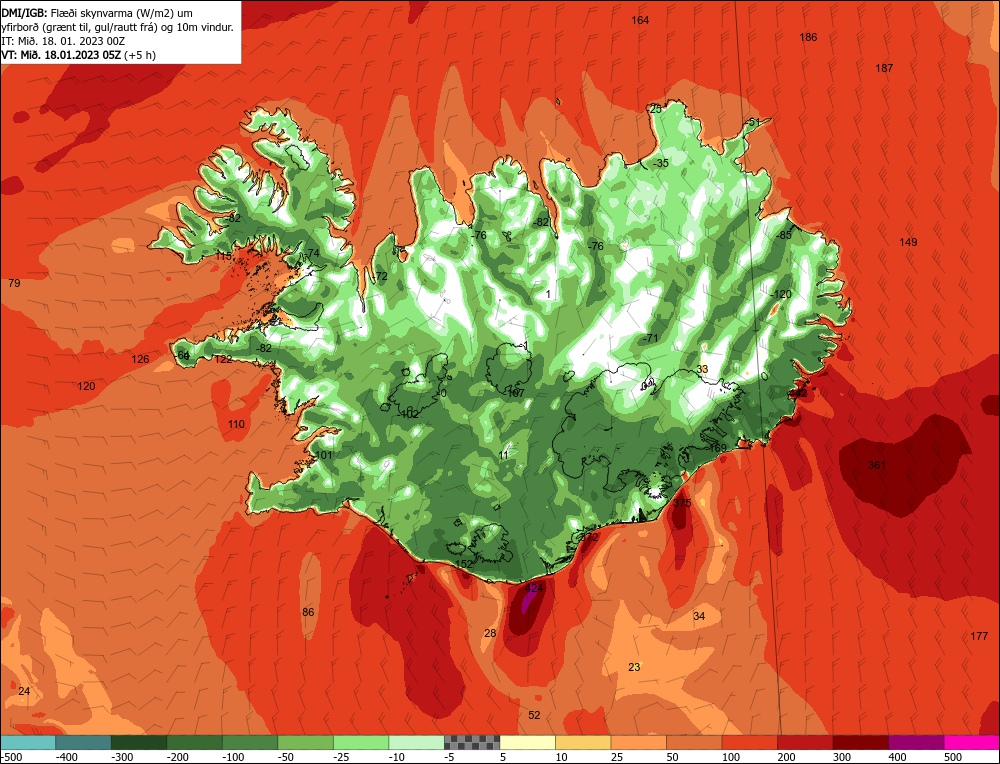
Task: Pick the purple legend swatch between 400 and 500
Action: pyautogui.click(x=916, y=742)
